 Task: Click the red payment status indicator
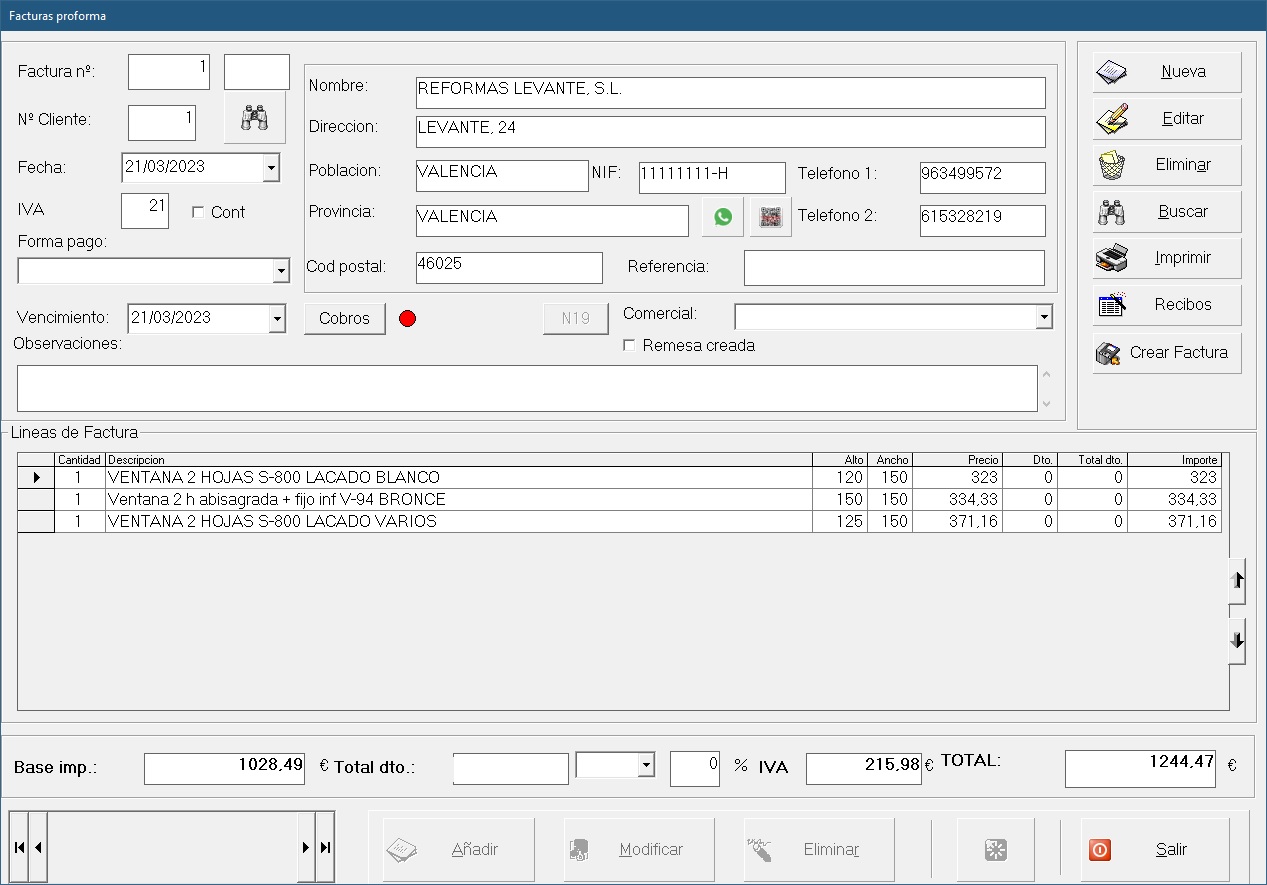pyautogui.click(x=407, y=319)
